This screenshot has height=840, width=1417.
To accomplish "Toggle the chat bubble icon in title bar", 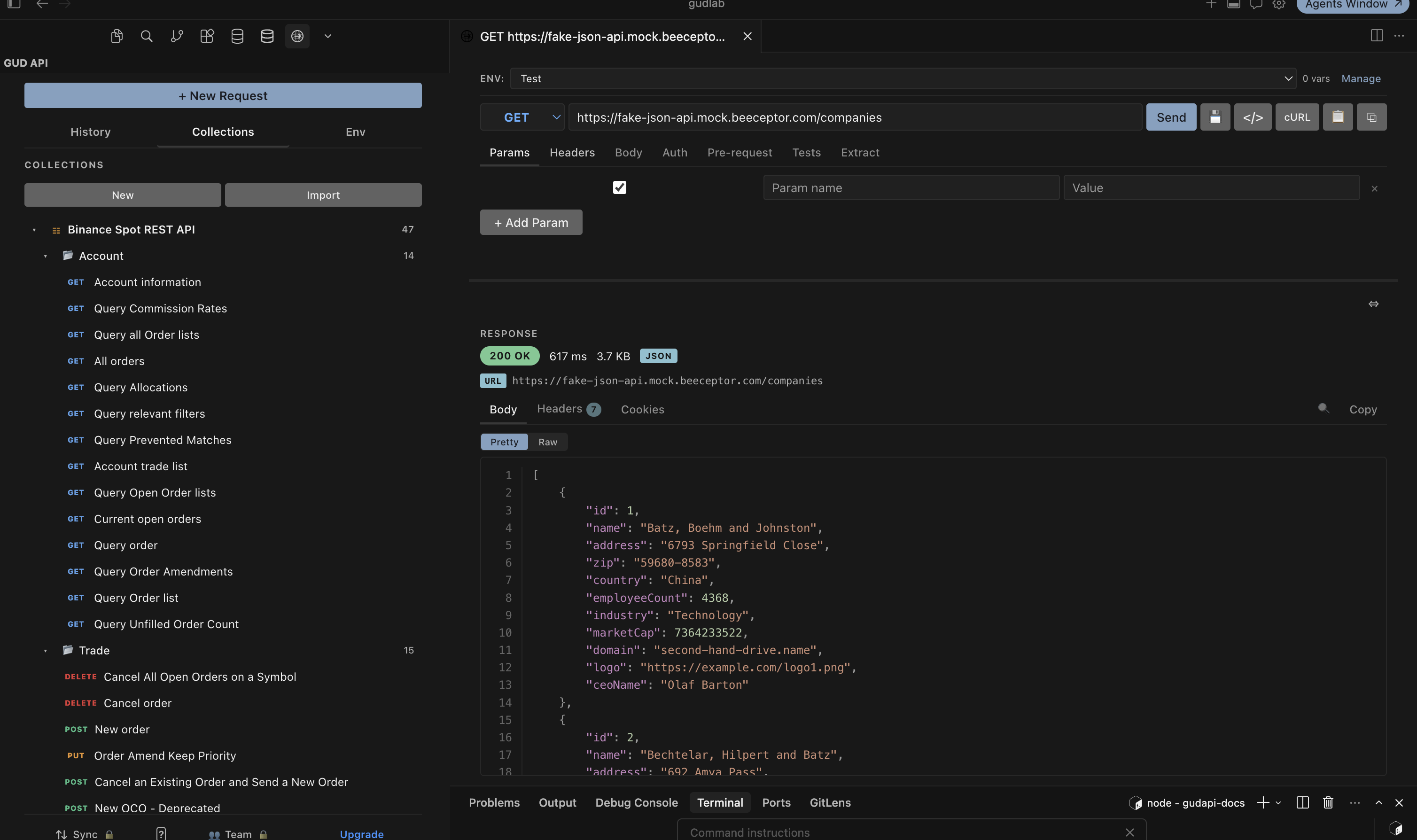I will [1256, 5].
